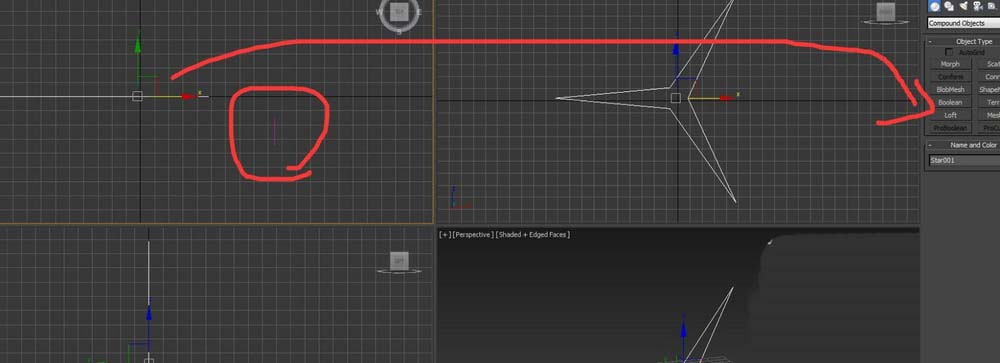Grab the red X-axis arrow in Front viewport
This screenshot has height=363, width=1000.
click(726, 98)
